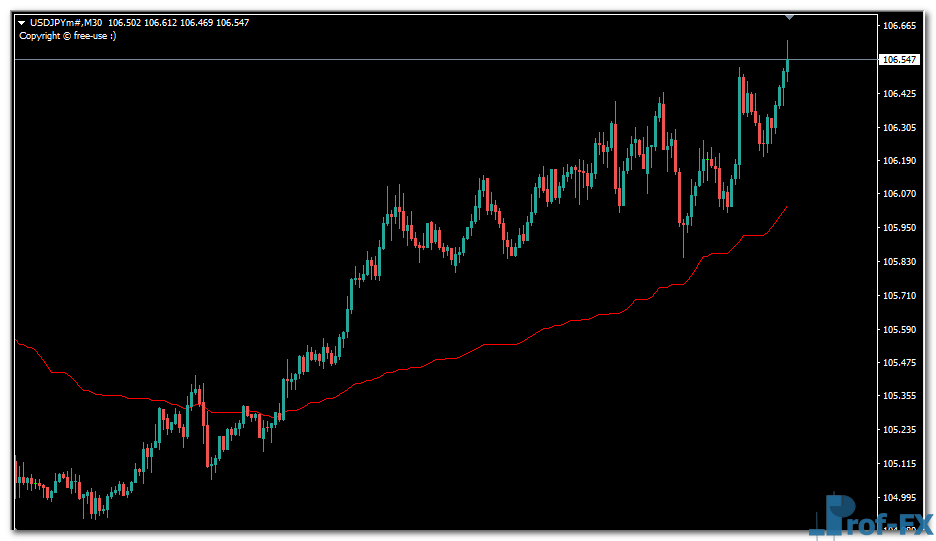Click the 106.305 price scale label
Screen dimensions: 936x541
[900, 128]
